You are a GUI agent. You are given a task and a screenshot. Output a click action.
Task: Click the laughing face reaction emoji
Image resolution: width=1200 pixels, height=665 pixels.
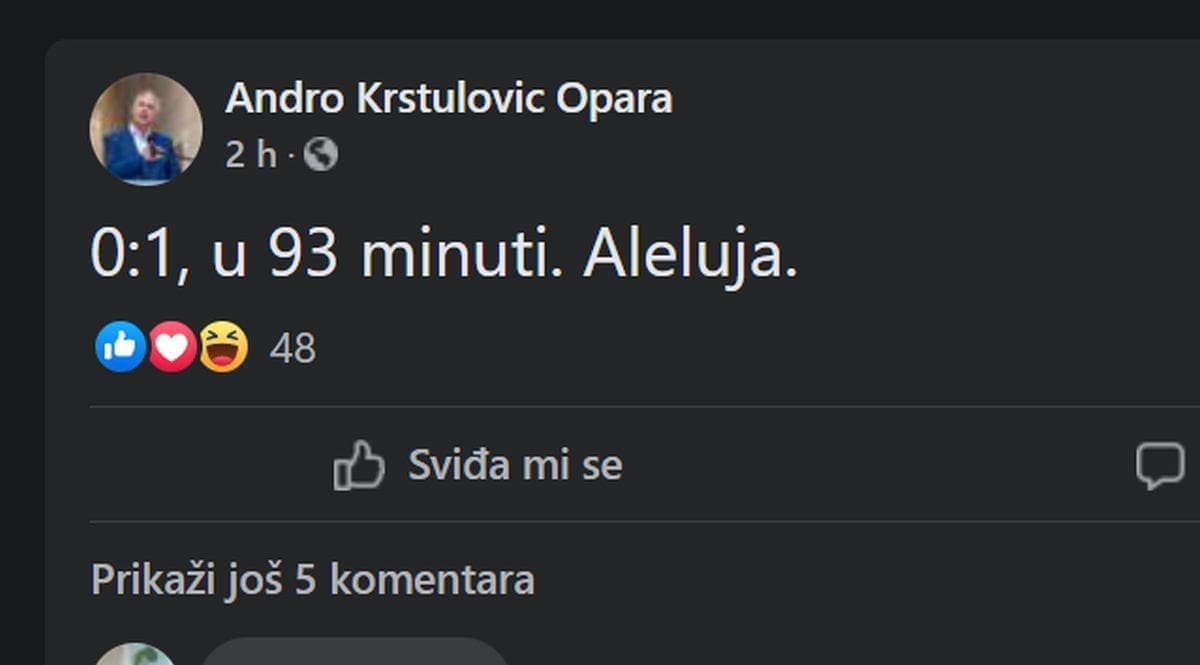coord(223,347)
